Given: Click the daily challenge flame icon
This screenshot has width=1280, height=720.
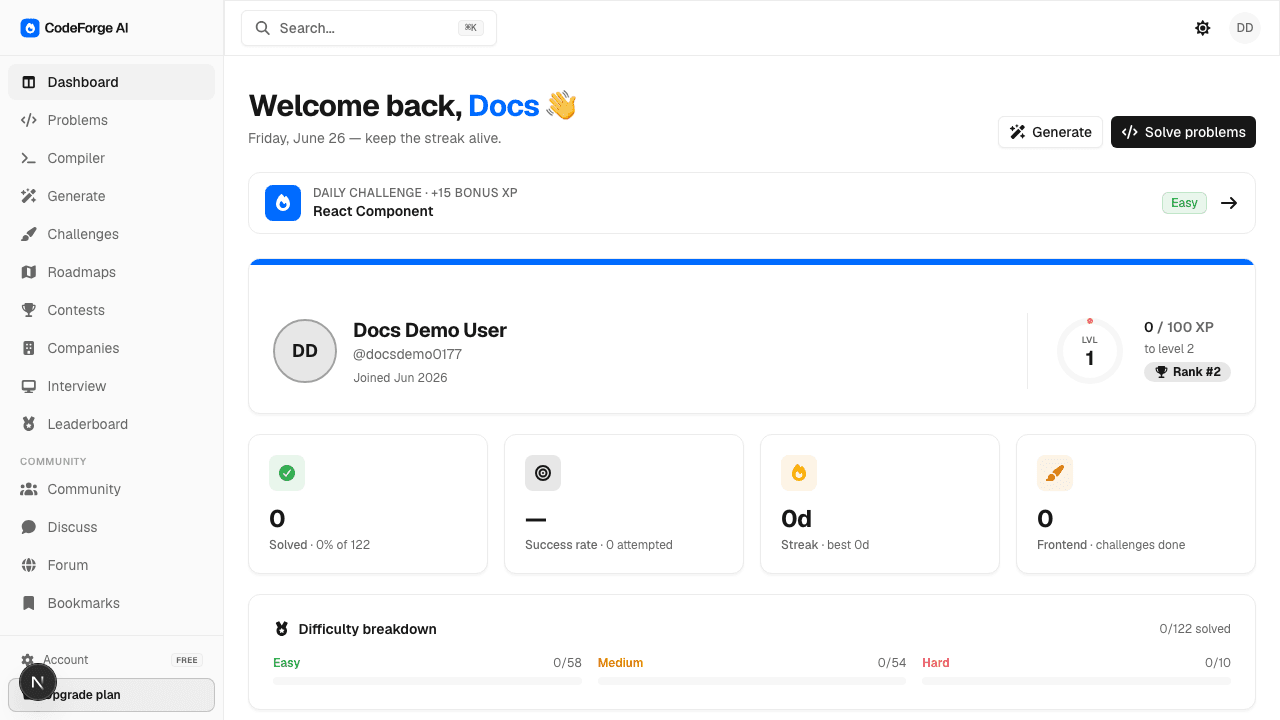Looking at the screenshot, I should [x=283, y=203].
